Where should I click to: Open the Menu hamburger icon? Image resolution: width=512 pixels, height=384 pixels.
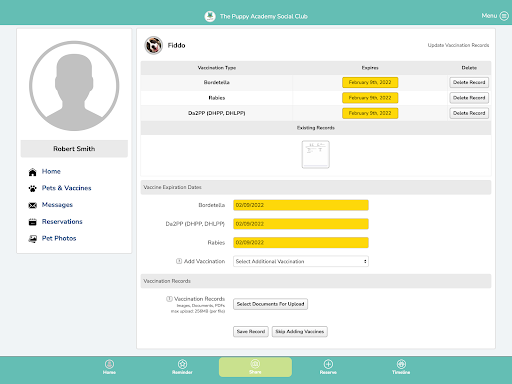(504, 16)
